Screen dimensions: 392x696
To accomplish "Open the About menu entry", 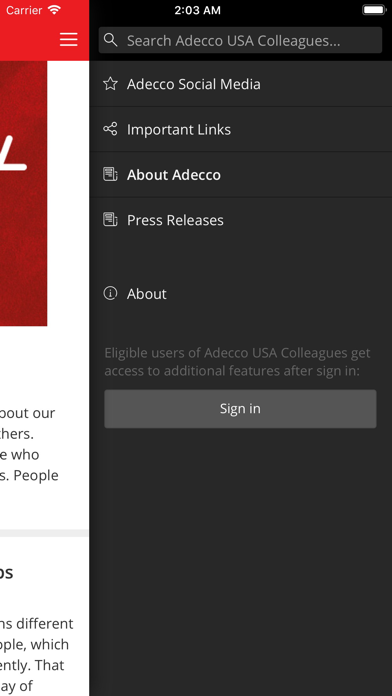I will tap(241, 293).
